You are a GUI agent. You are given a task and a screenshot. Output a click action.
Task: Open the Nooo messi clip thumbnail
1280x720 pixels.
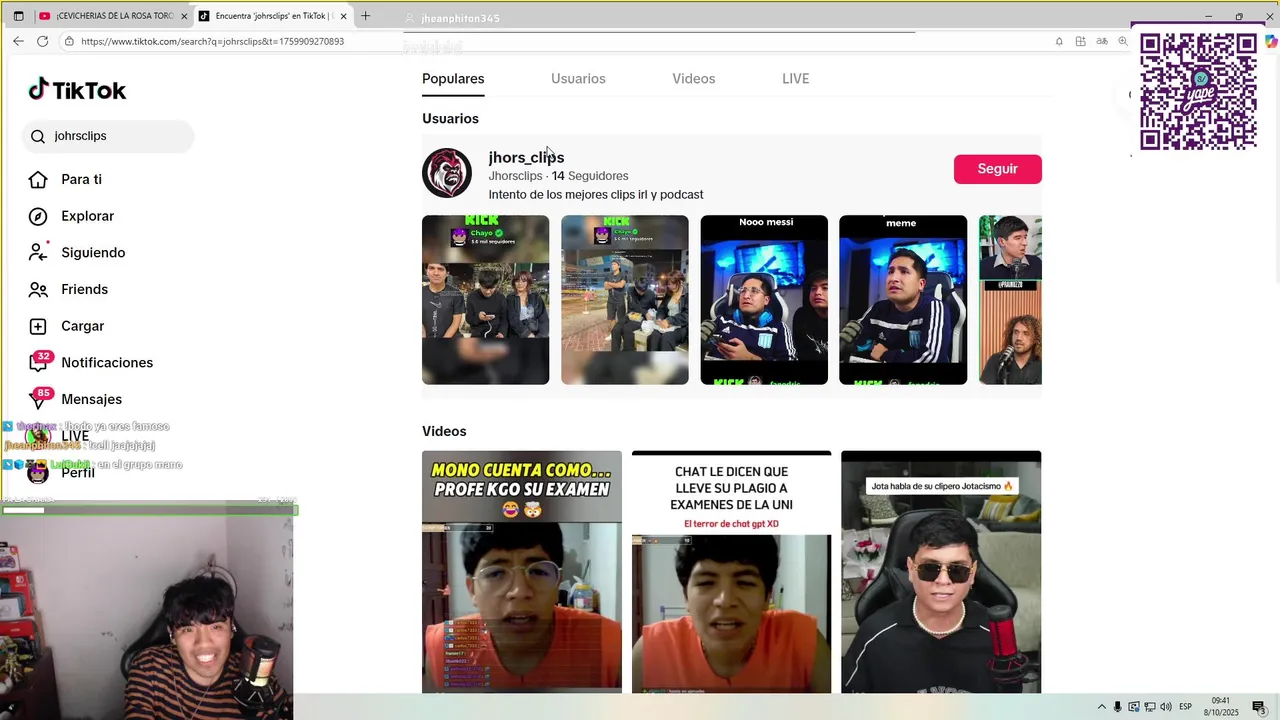tap(764, 300)
